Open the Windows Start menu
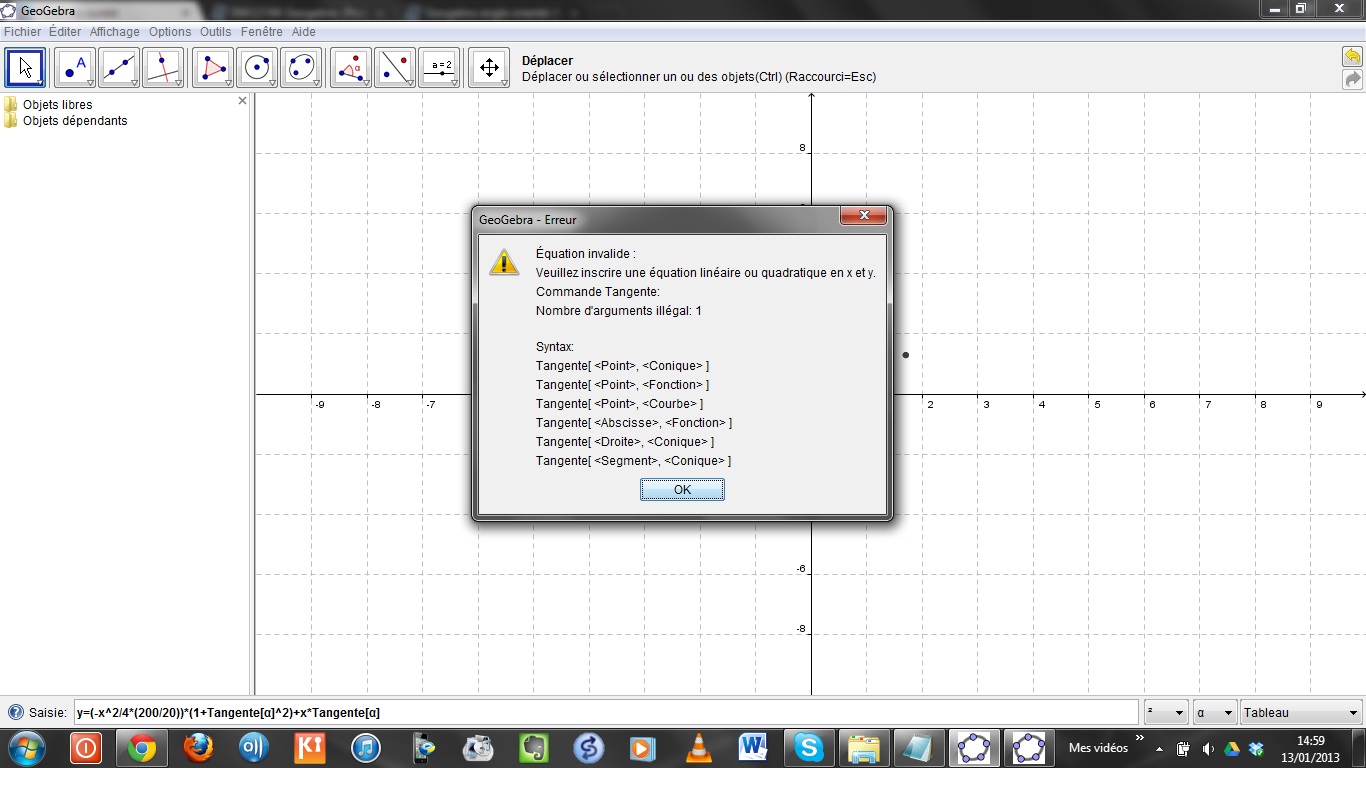1366x808 pixels. click(28, 748)
